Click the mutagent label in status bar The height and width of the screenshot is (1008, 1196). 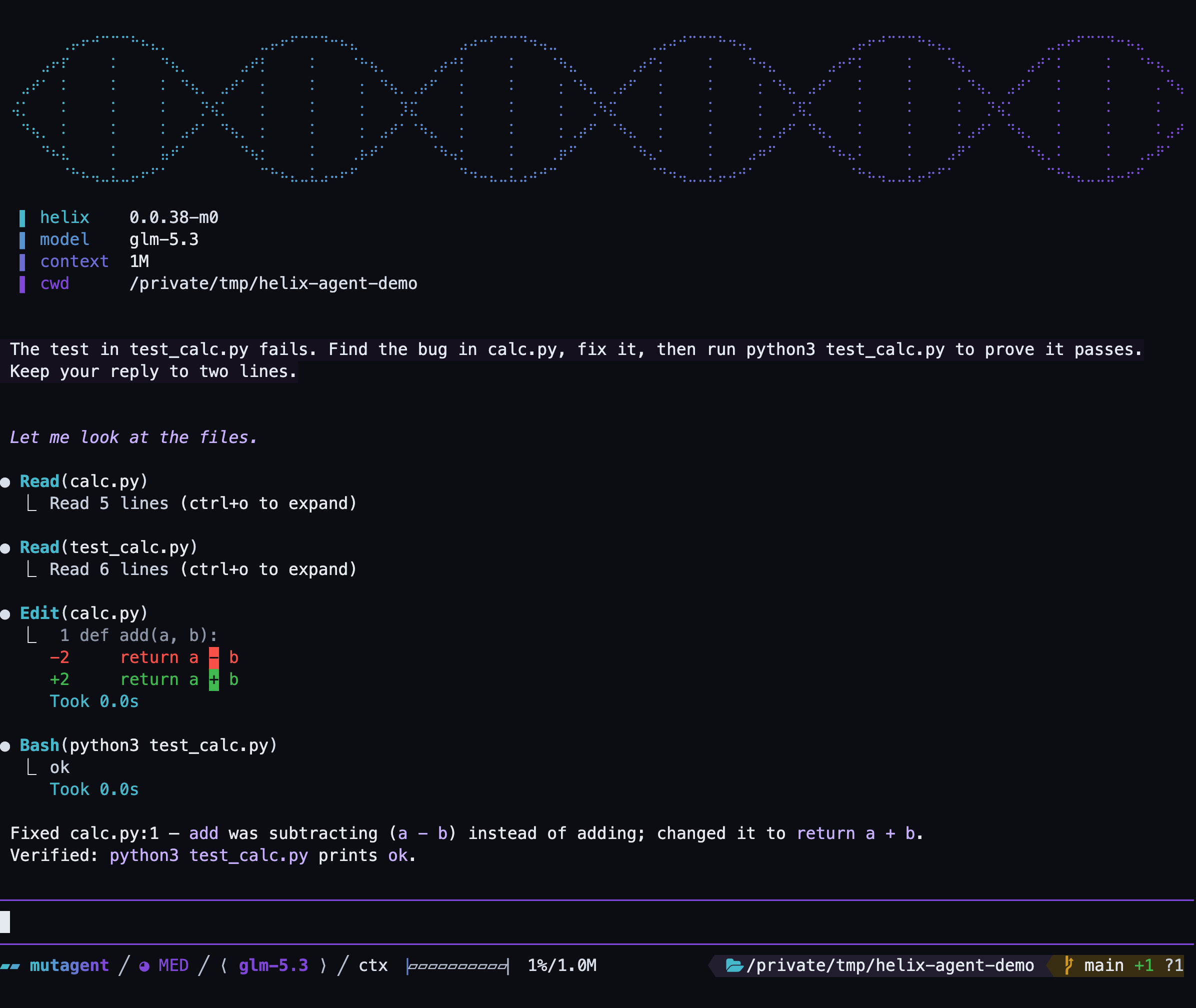pyautogui.click(x=69, y=965)
